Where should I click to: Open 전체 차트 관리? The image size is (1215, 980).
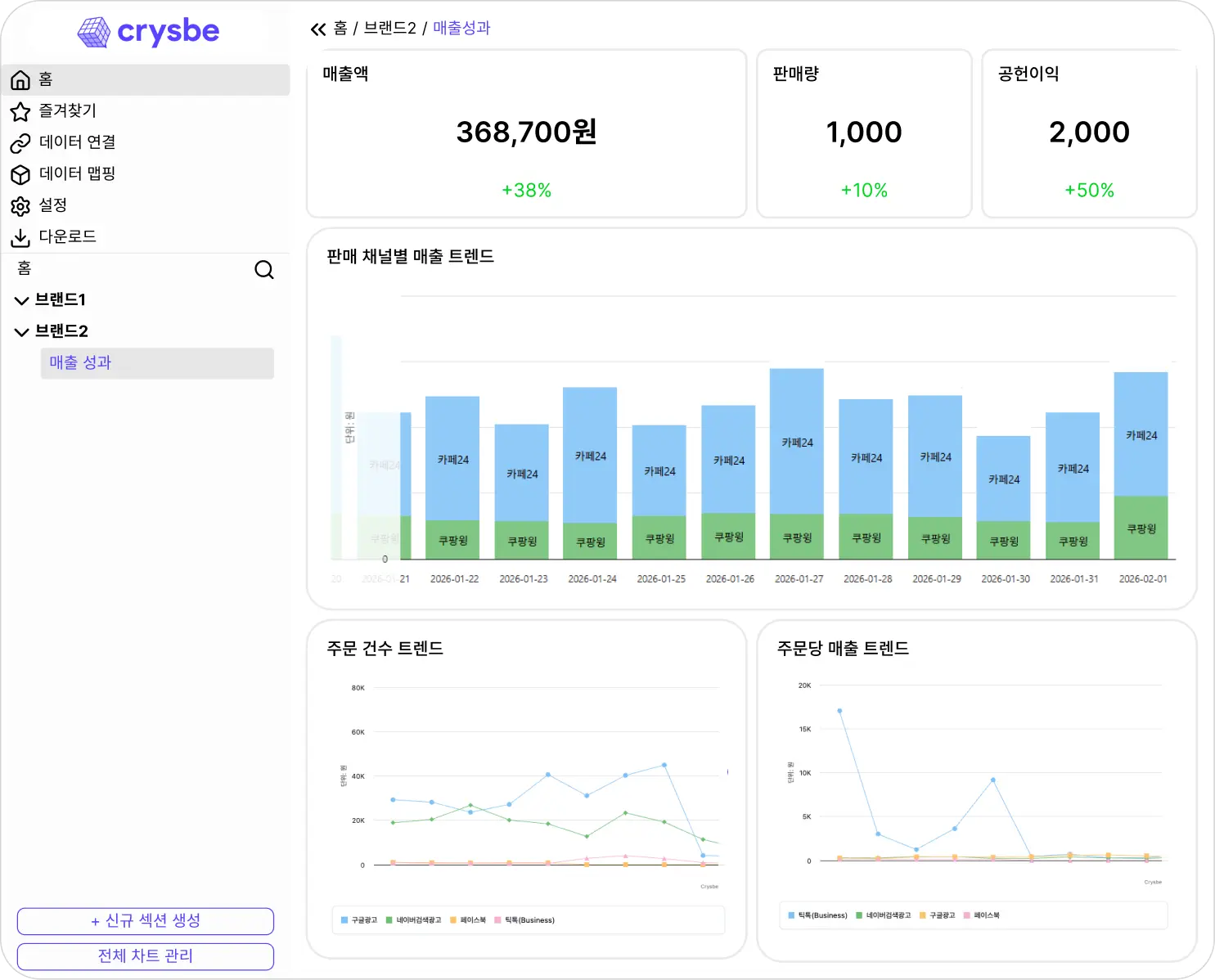click(x=145, y=955)
